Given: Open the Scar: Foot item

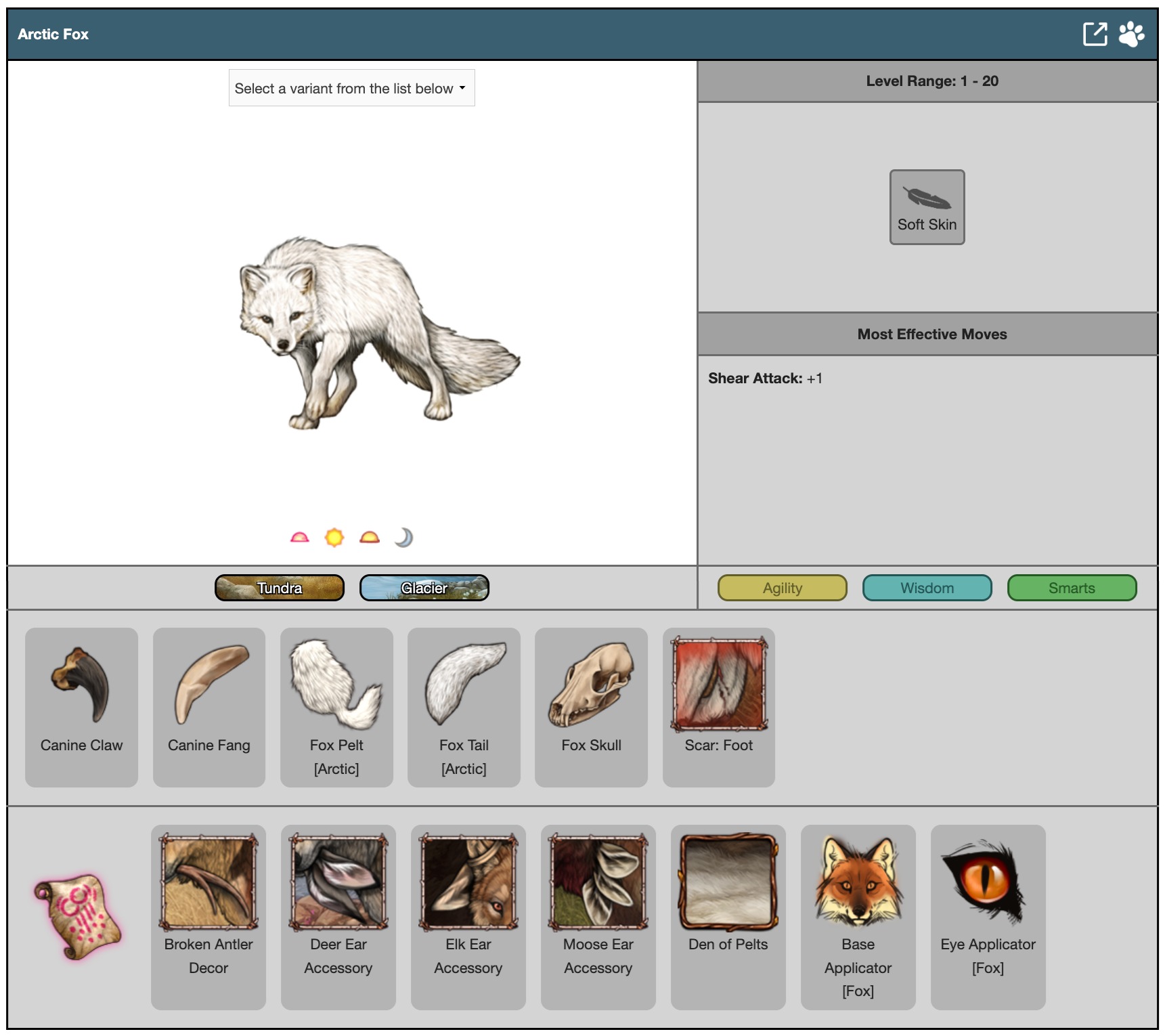Looking at the screenshot, I should coord(718,706).
